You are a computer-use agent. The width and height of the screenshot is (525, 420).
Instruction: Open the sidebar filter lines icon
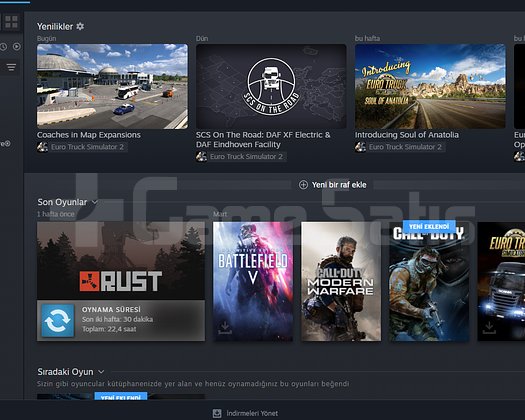tap(11, 67)
